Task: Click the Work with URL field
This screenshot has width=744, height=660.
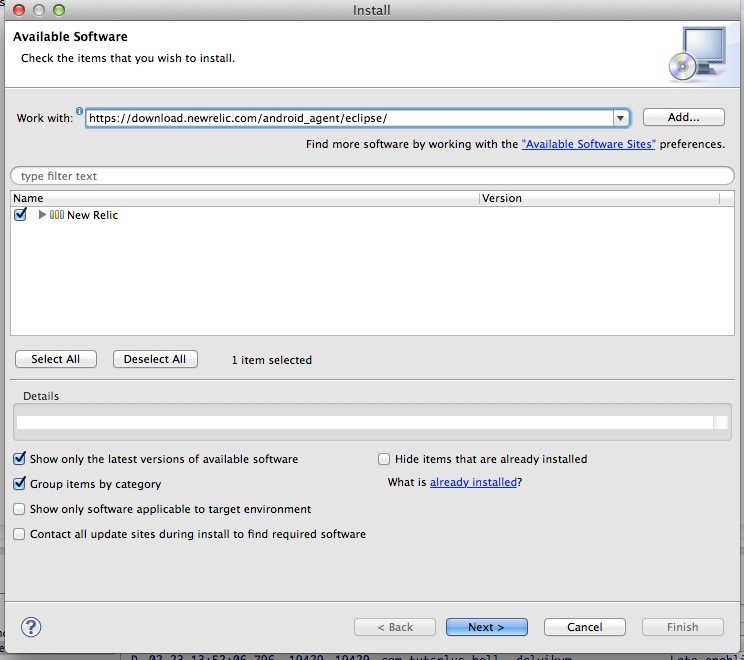Action: (350, 118)
